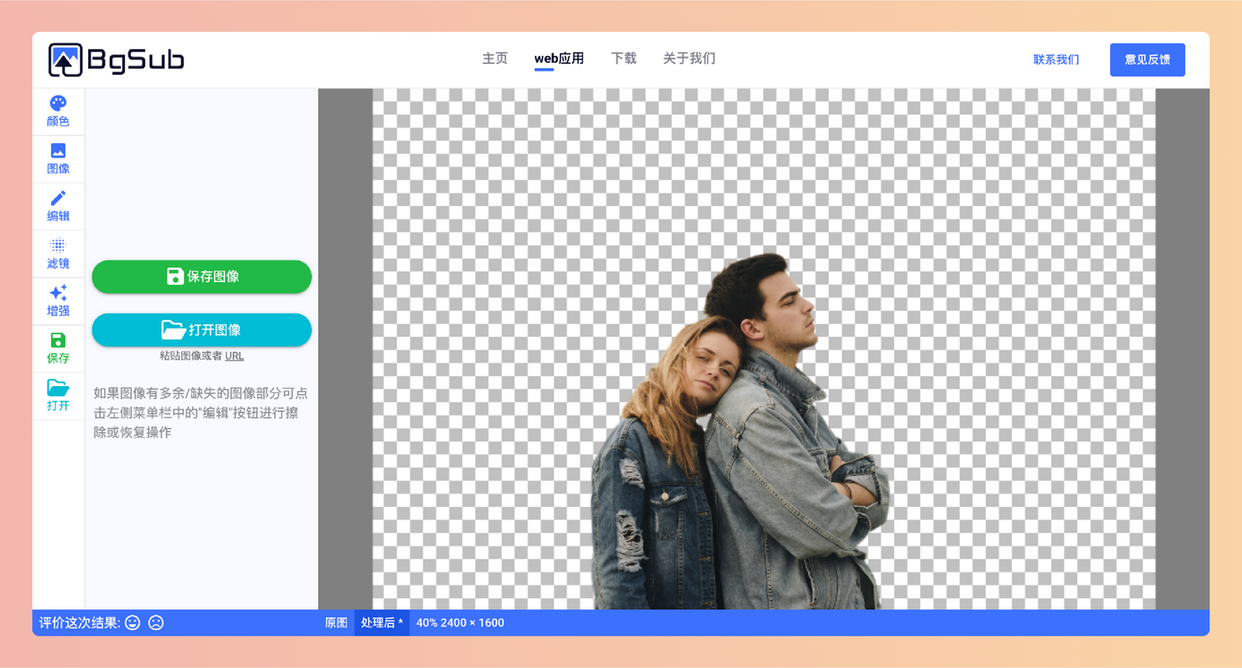This screenshot has height=668, width=1242.
Task: Select the 增强 enhance tool
Action: pyautogui.click(x=58, y=298)
